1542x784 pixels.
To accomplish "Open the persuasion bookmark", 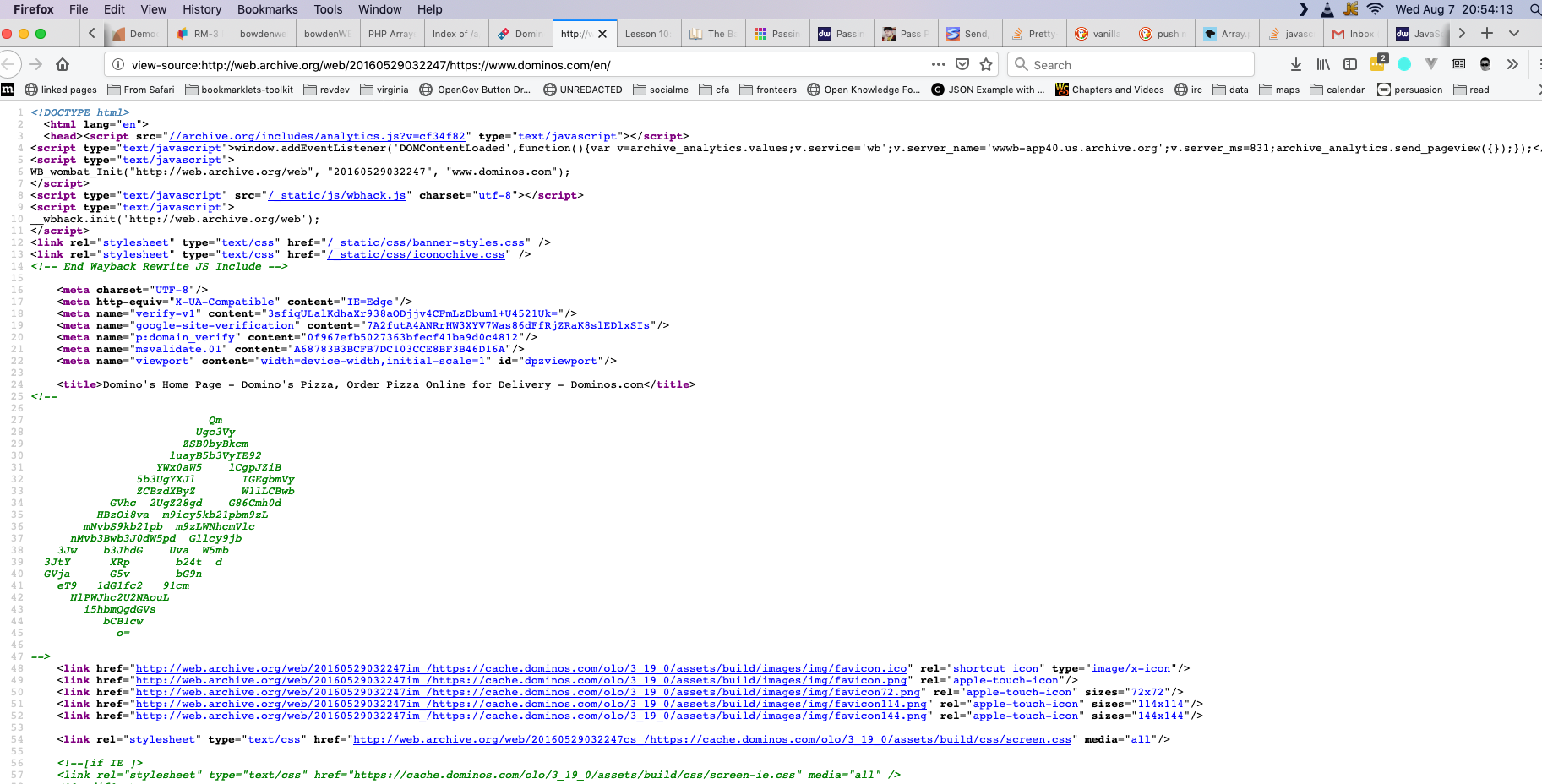I will (x=1410, y=90).
